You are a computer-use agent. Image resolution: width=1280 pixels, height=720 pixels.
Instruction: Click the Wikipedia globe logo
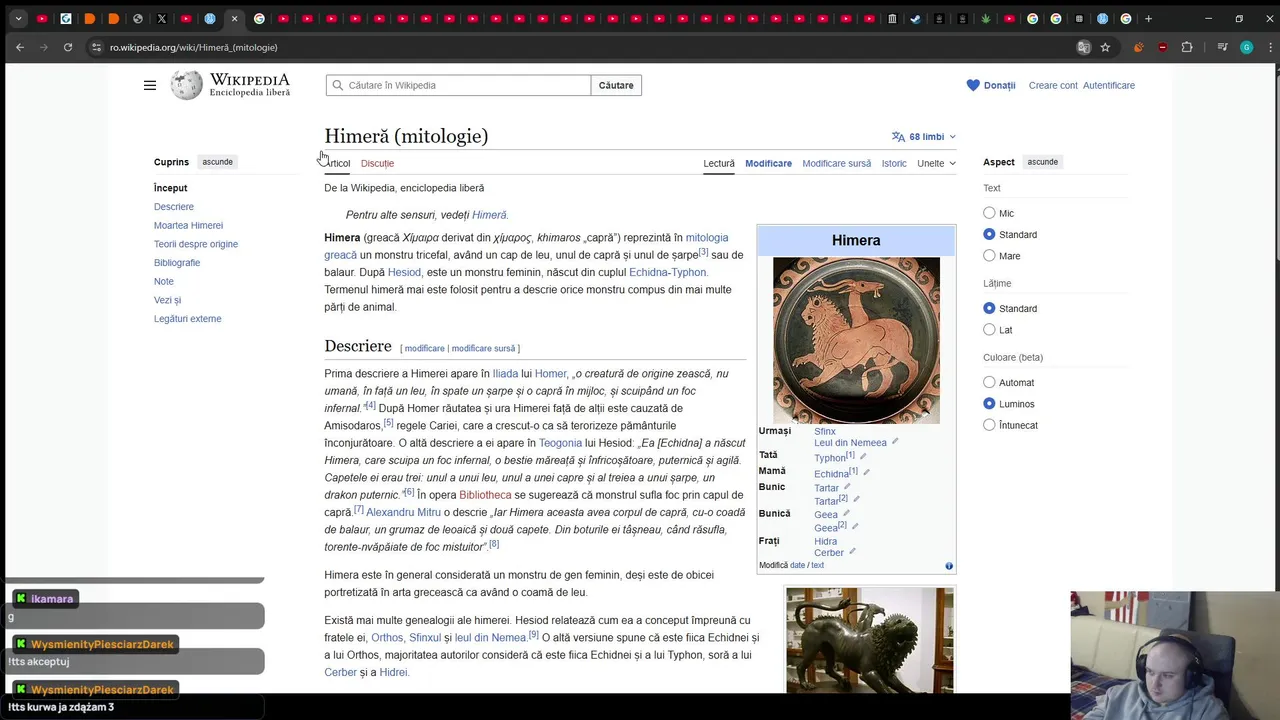click(186, 85)
